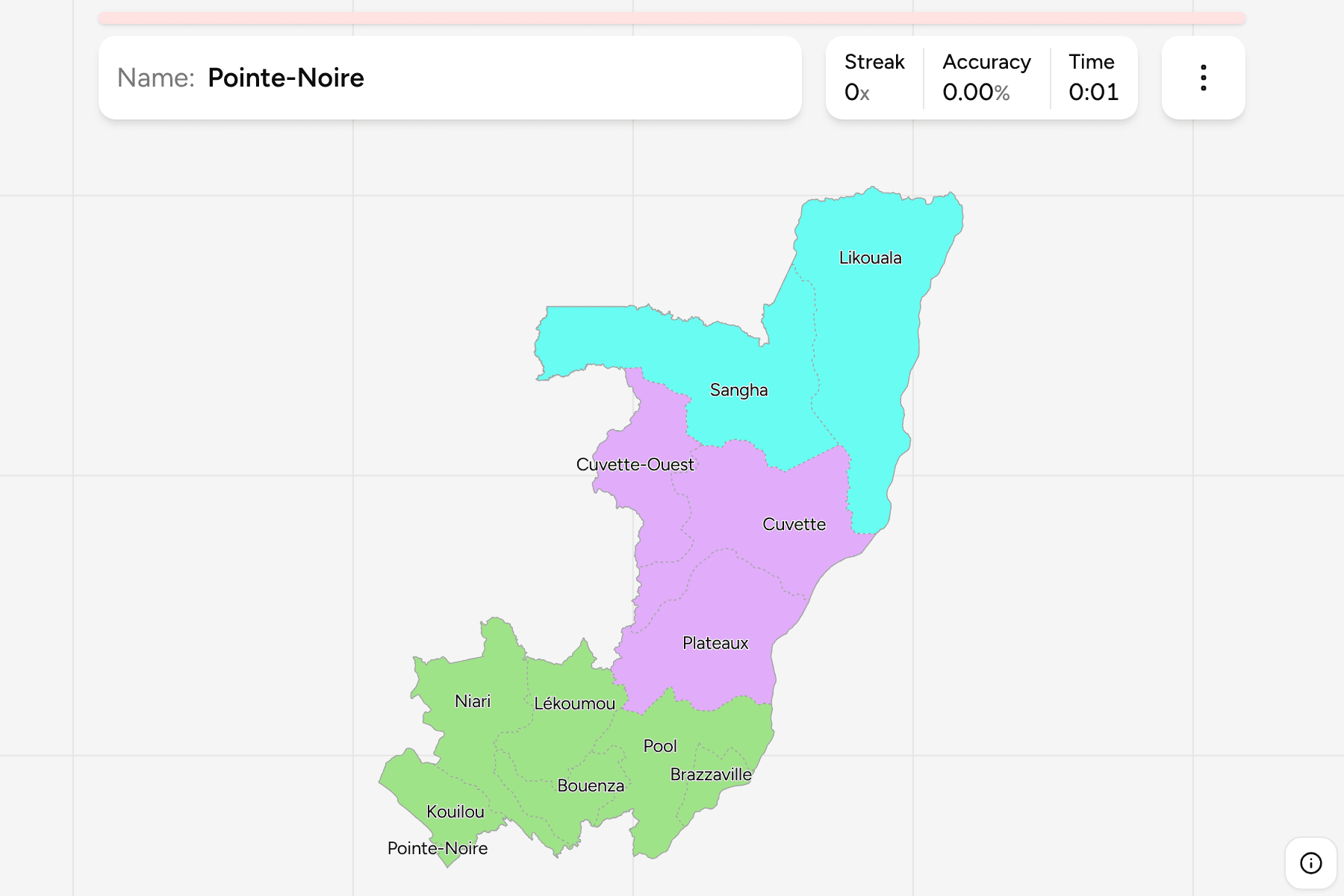Image resolution: width=1344 pixels, height=896 pixels.
Task: Click the Name prompt showing Pointe-Noire
Action: pos(450,78)
